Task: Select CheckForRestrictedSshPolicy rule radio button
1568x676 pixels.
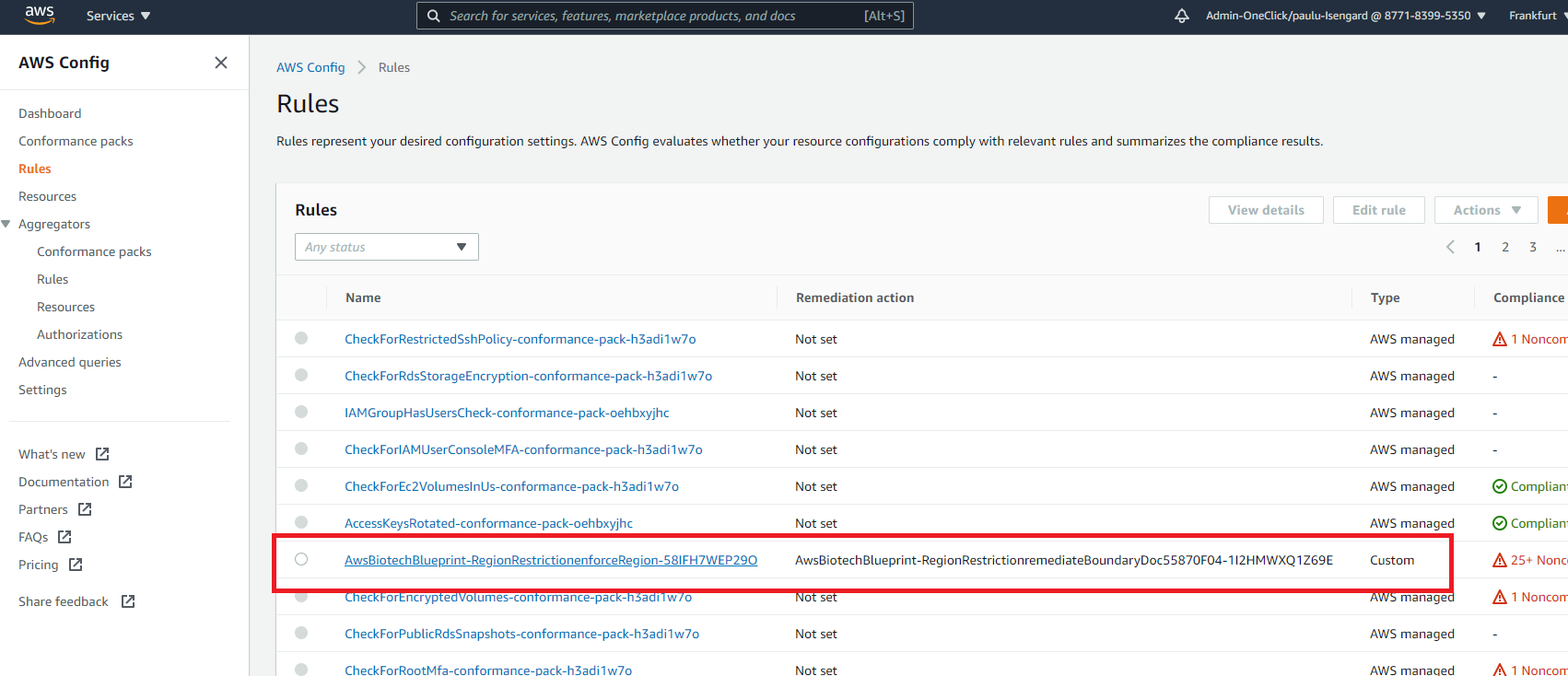Action: [301, 338]
